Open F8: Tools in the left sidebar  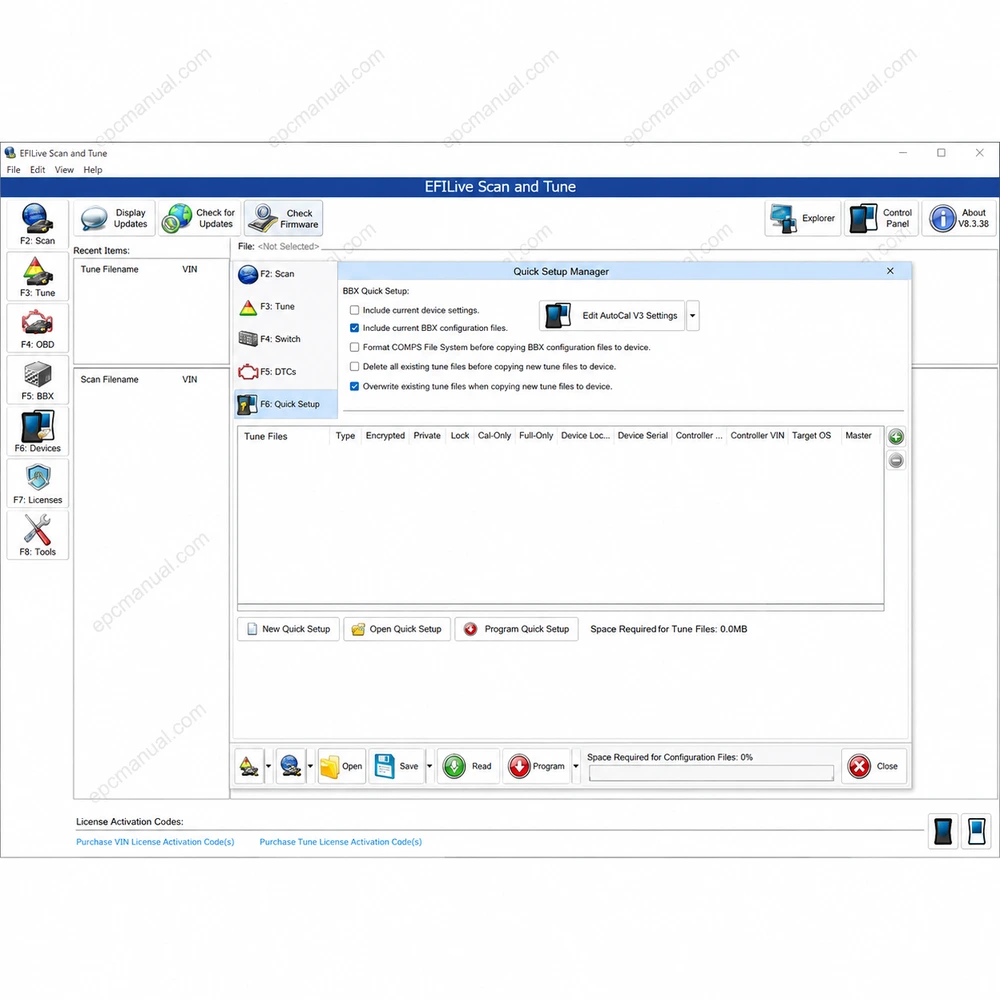point(37,535)
